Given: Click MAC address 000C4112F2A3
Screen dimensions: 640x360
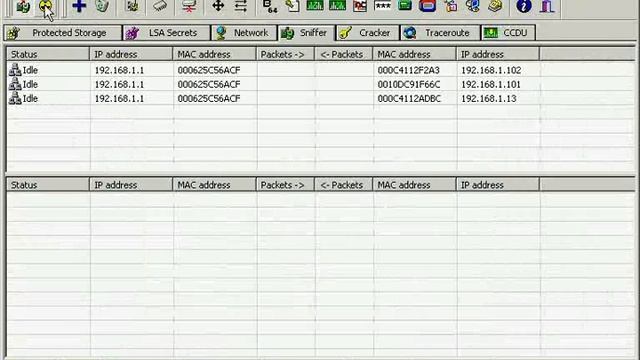Looking at the screenshot, I should pyautogui.click(x=409, y=70).
